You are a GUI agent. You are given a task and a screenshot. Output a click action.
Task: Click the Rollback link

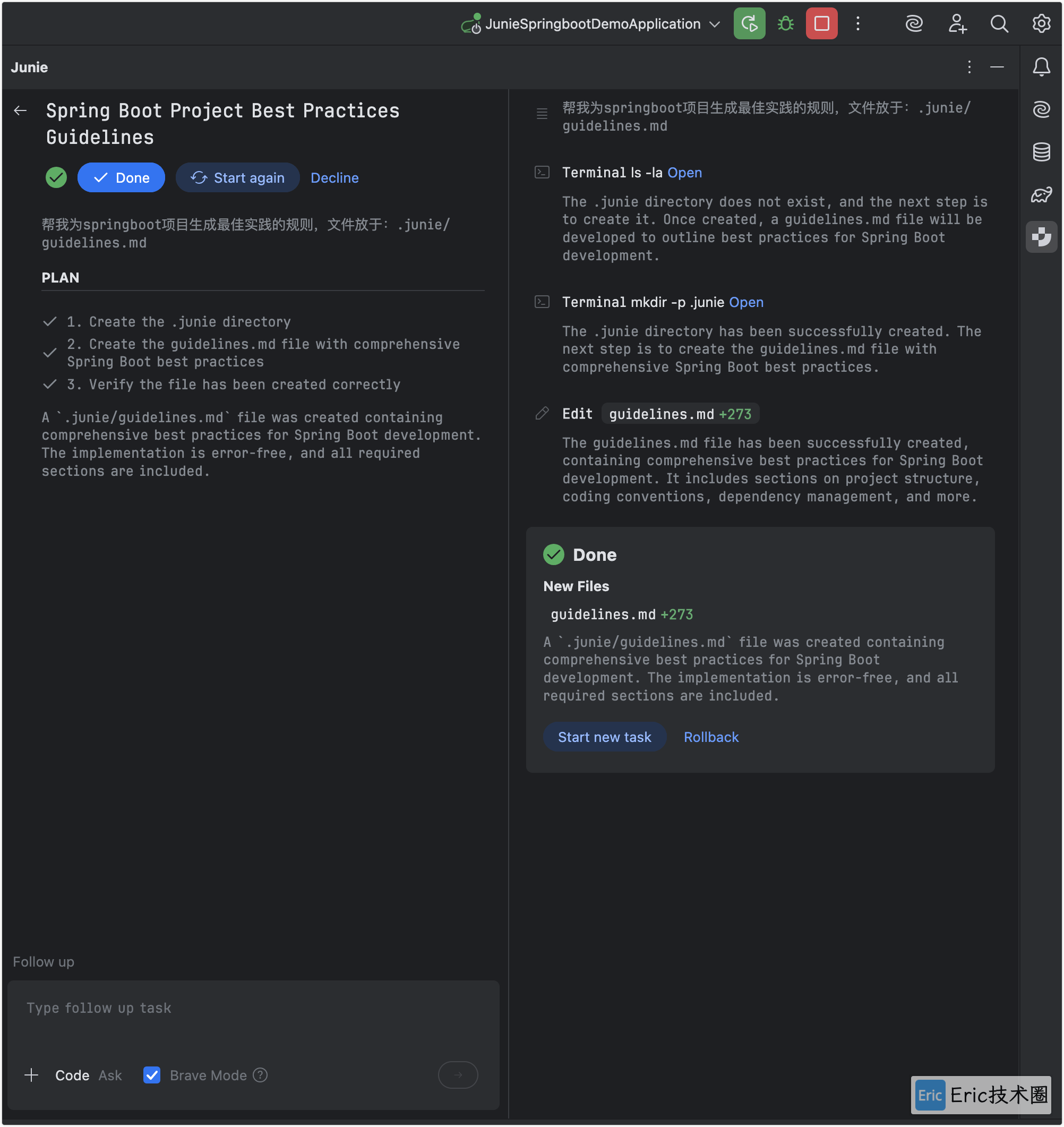tap(710, 737)
